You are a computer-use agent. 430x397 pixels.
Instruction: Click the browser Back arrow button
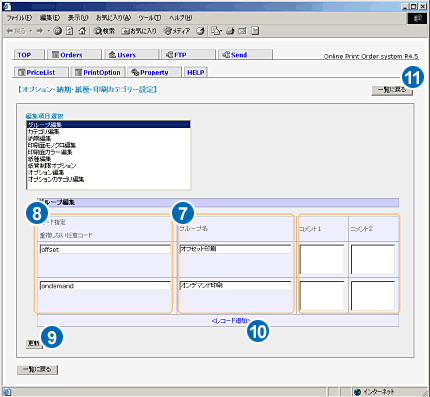15,31
